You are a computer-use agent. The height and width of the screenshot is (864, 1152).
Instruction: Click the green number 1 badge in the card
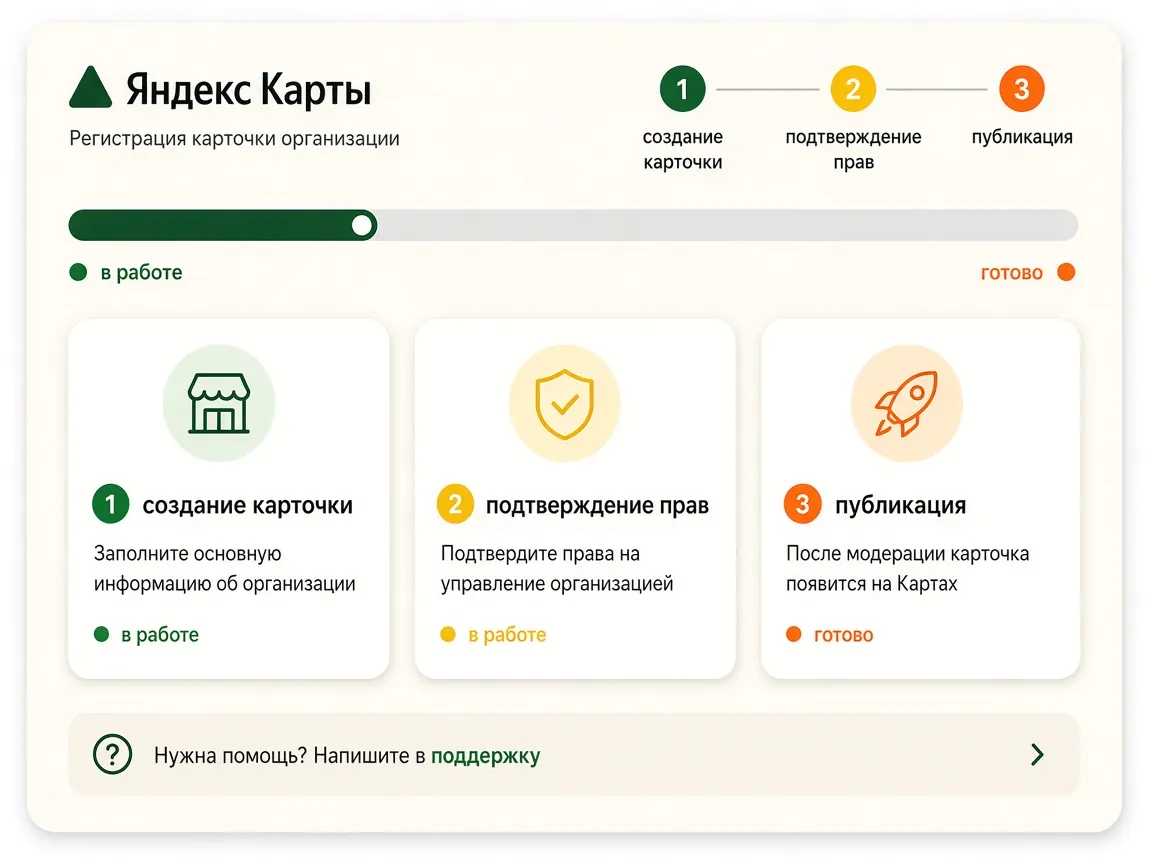[x=111, y=504]
